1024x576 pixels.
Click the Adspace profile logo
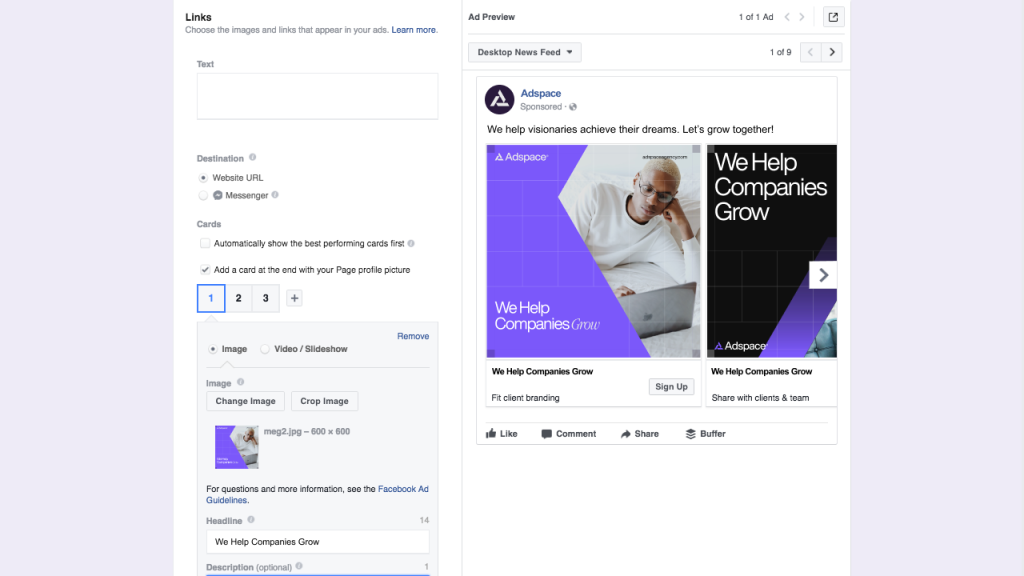click(x=499, y=100)
